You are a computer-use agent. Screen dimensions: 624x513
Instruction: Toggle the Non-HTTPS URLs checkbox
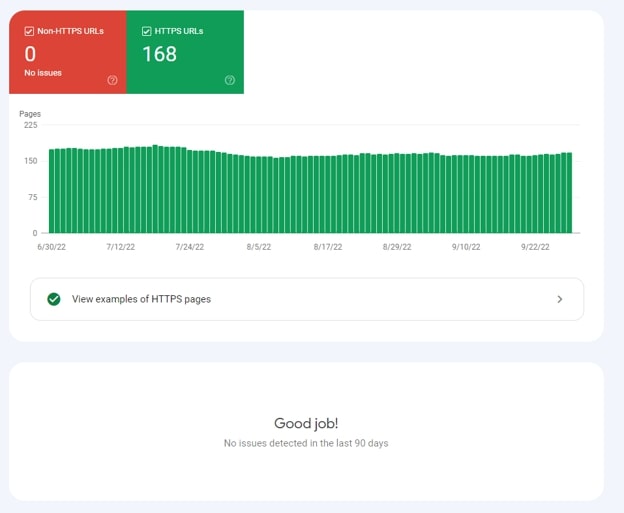(x=28, y=31)
